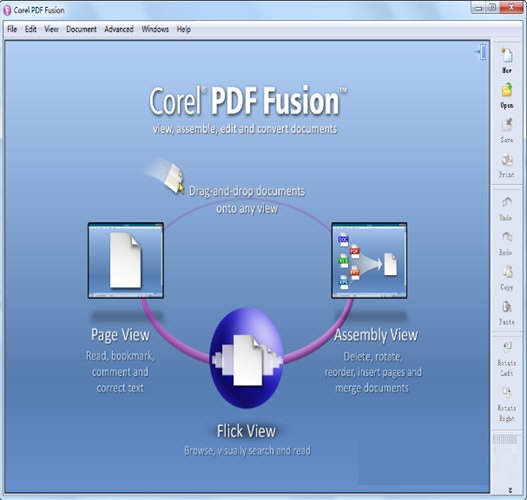The width and height of the screenshot is (527, 500).
Task: Click the Flick View sphere icon
Action: coord(247,358)
